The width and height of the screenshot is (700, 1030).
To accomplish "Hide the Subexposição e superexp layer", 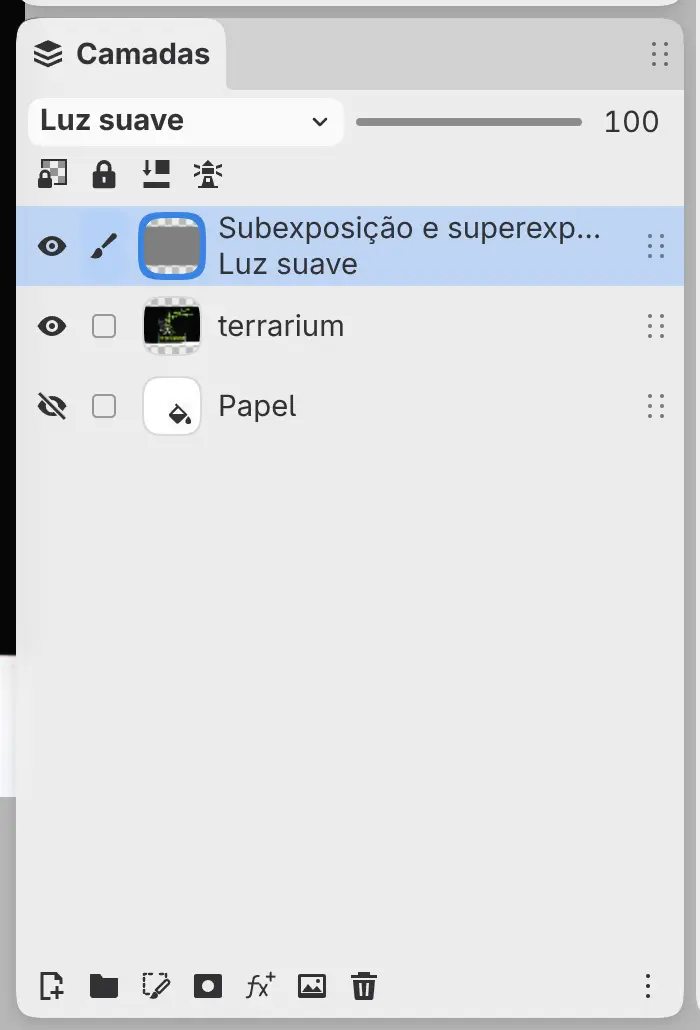I will click(x=52, y=246).
